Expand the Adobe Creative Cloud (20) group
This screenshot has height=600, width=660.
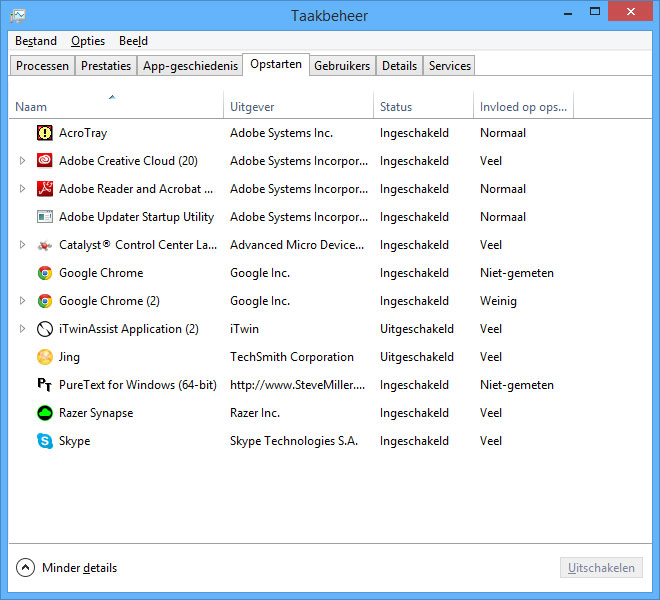pos(22,161)
